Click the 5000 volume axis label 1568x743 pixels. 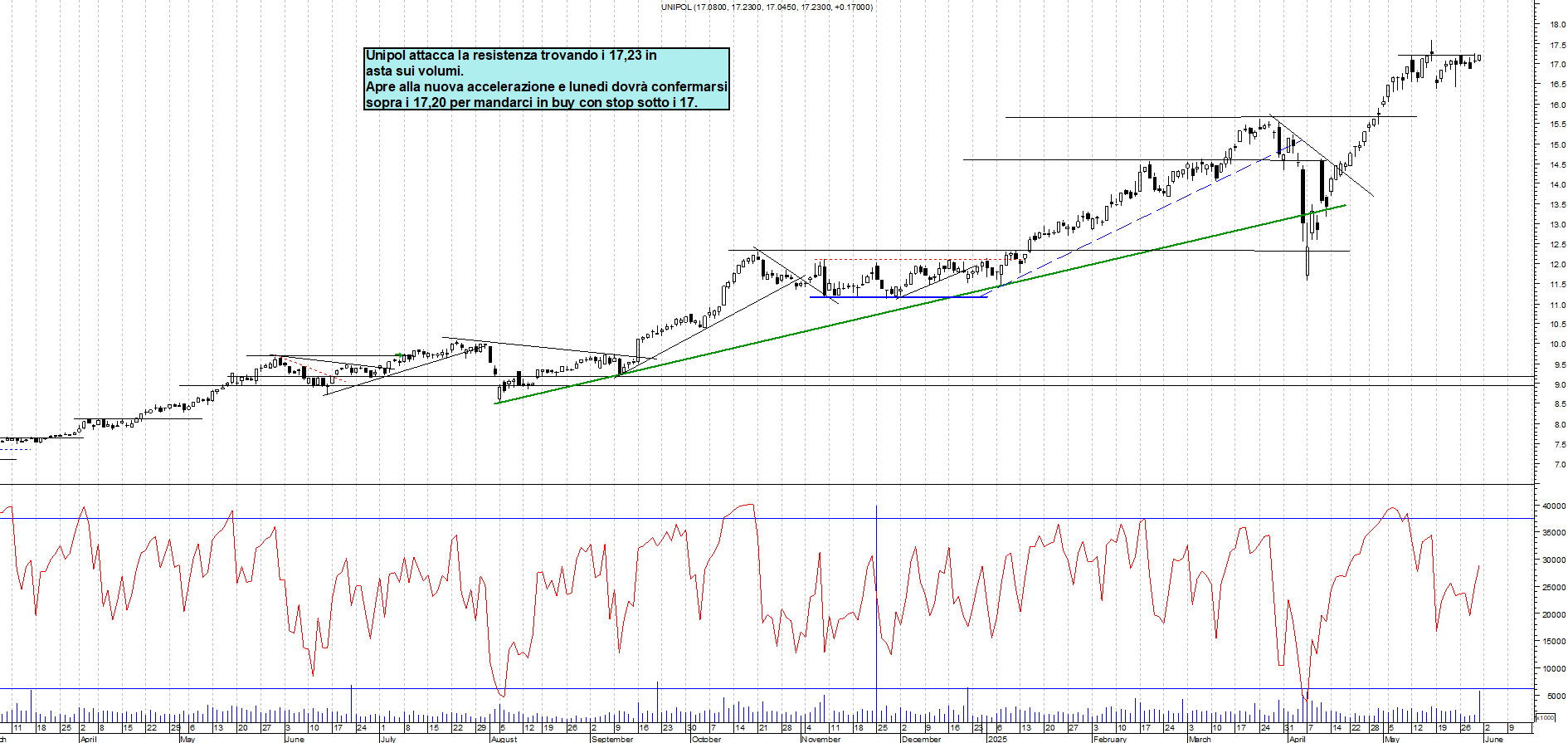1556,697
